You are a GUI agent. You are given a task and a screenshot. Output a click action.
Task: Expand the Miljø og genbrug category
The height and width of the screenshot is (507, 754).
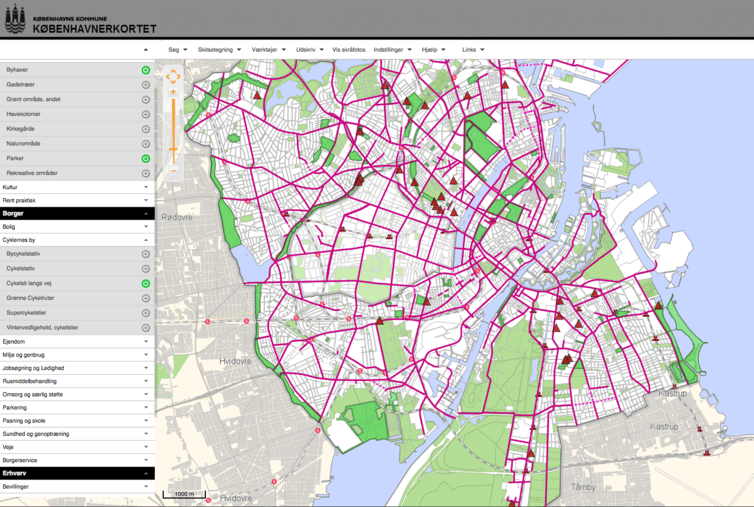(77, 355)
